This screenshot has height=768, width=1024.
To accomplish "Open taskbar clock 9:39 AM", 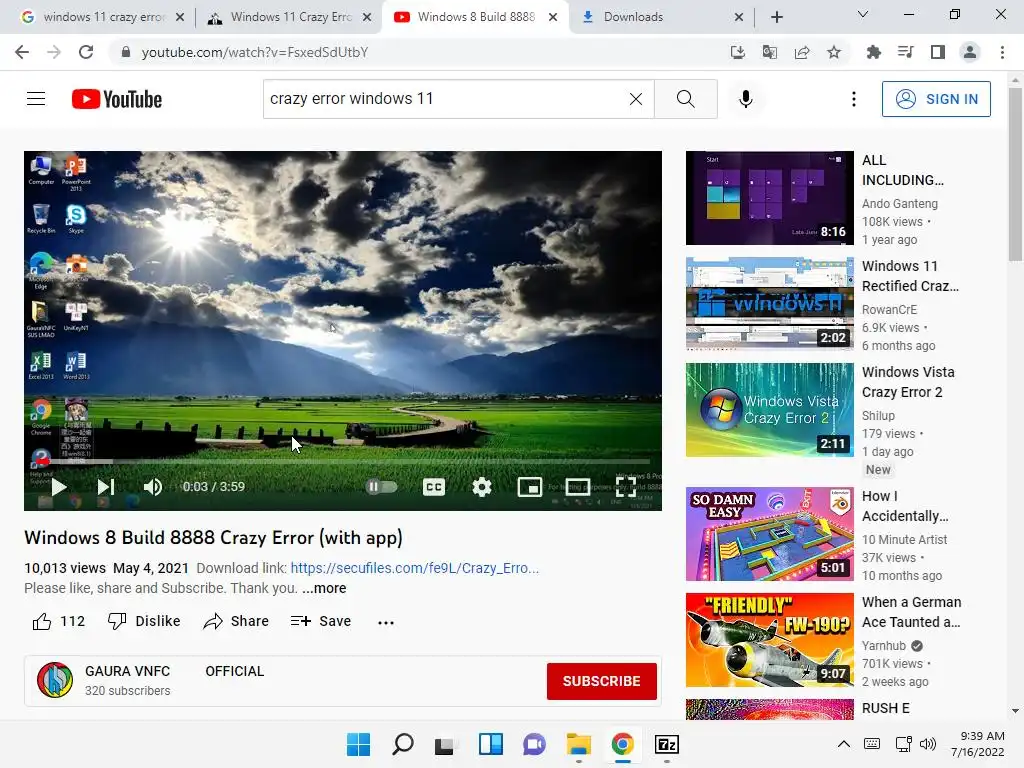I will tap(978, 744).
